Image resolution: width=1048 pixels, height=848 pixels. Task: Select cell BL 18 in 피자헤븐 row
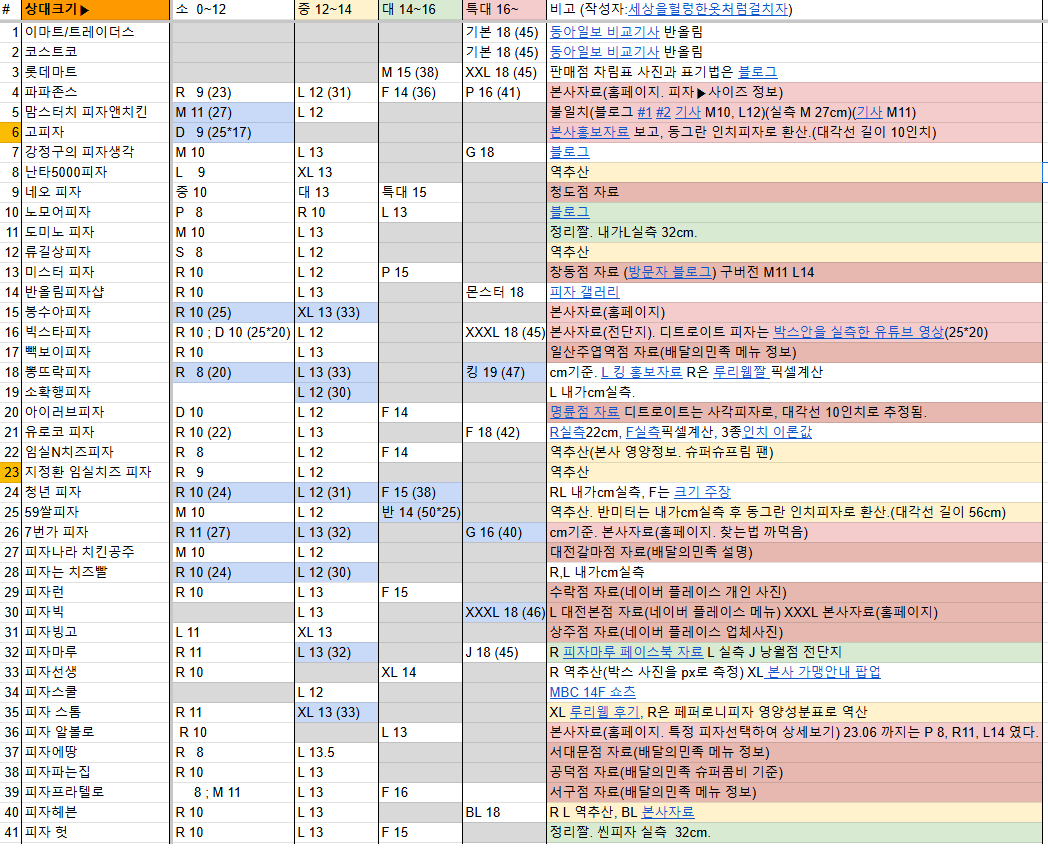pos(505,812)
